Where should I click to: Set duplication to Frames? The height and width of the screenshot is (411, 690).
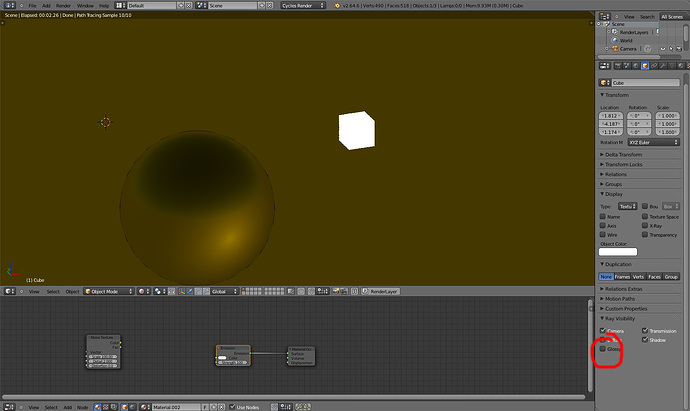coord(622,276)
